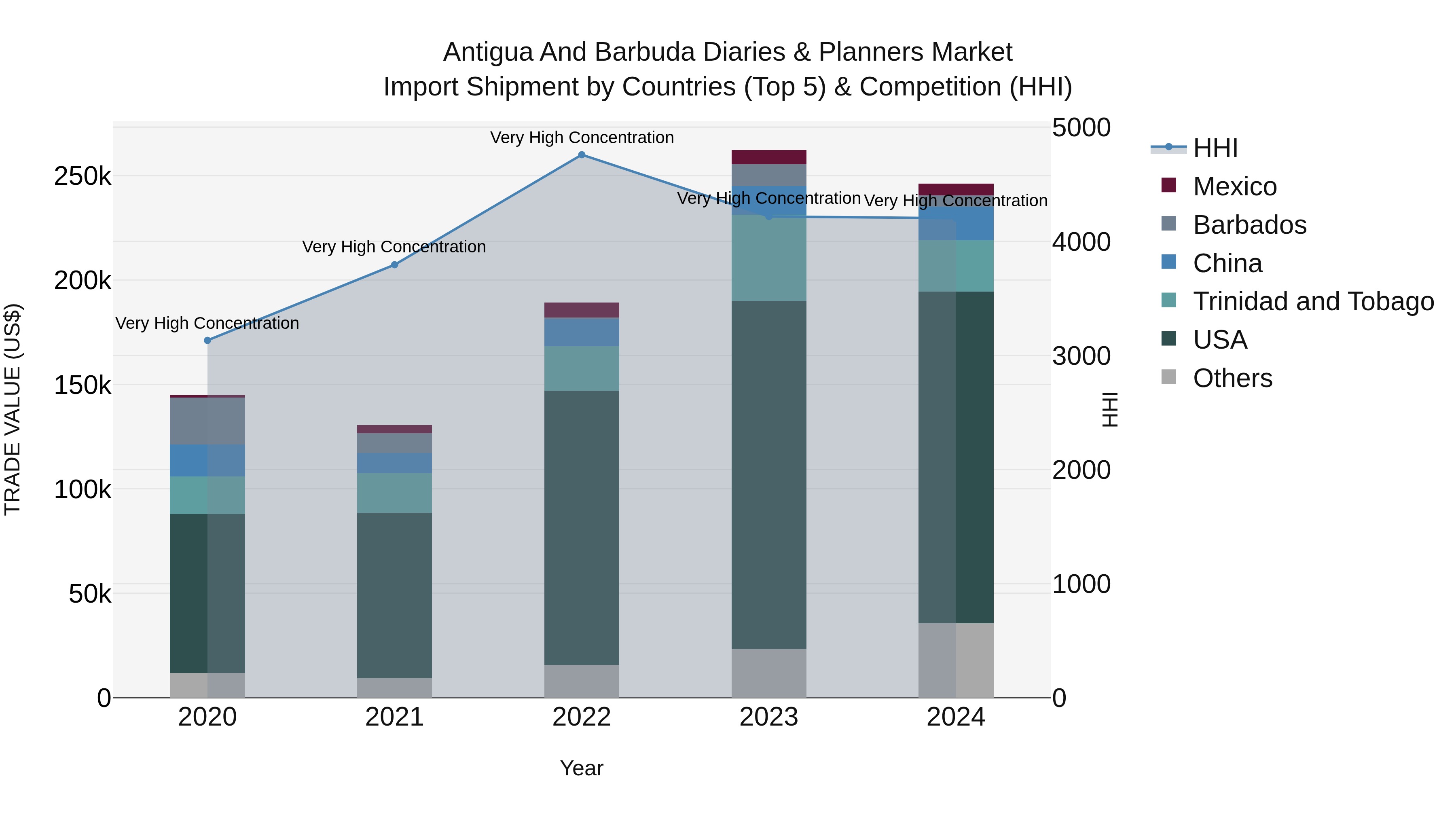This screenshot has height=819, width=1456.
Task: Select the 2022 HHI peak data point
Action: 582,155
